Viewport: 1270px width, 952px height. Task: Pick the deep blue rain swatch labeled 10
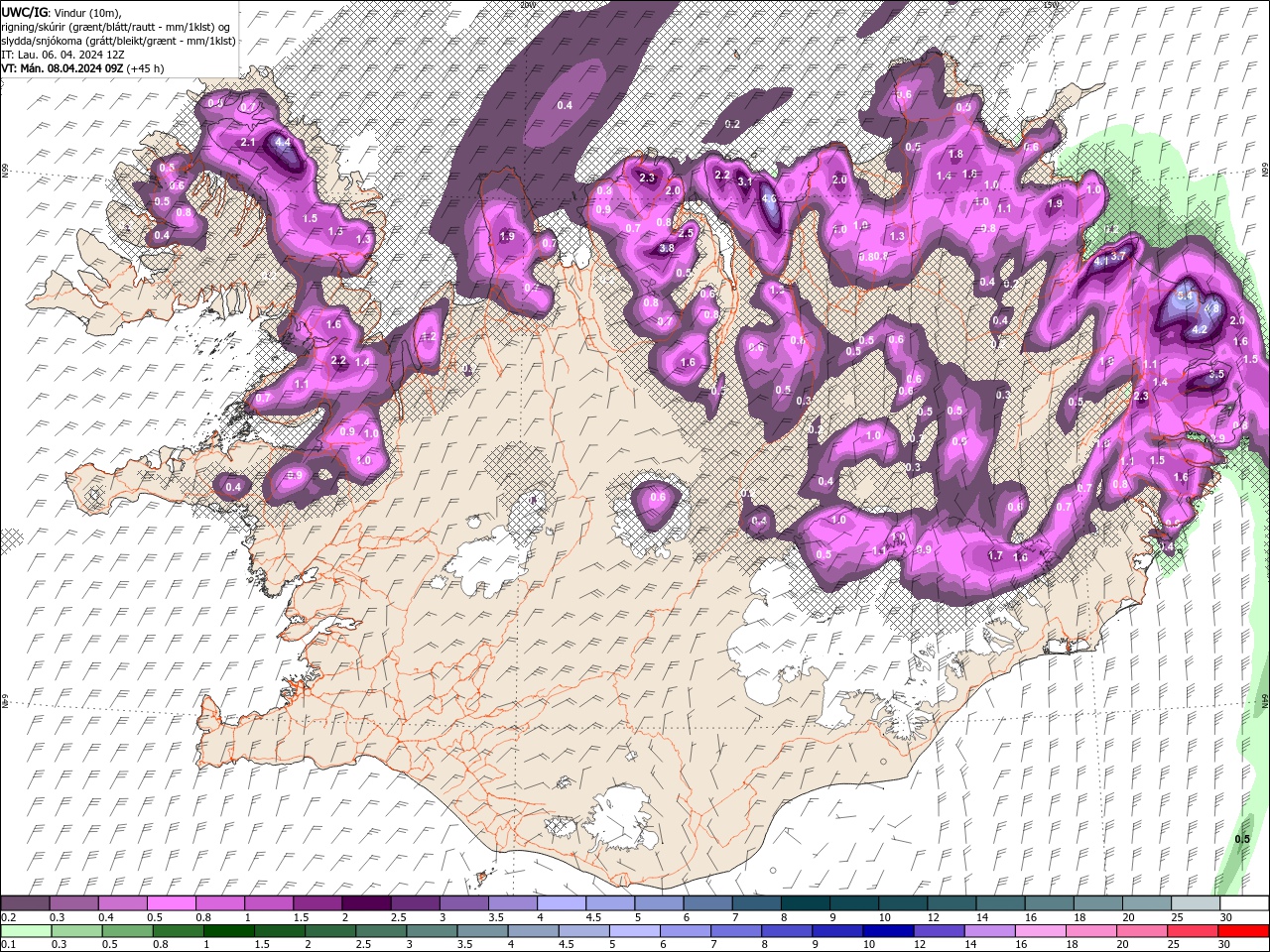coord(888,931)
